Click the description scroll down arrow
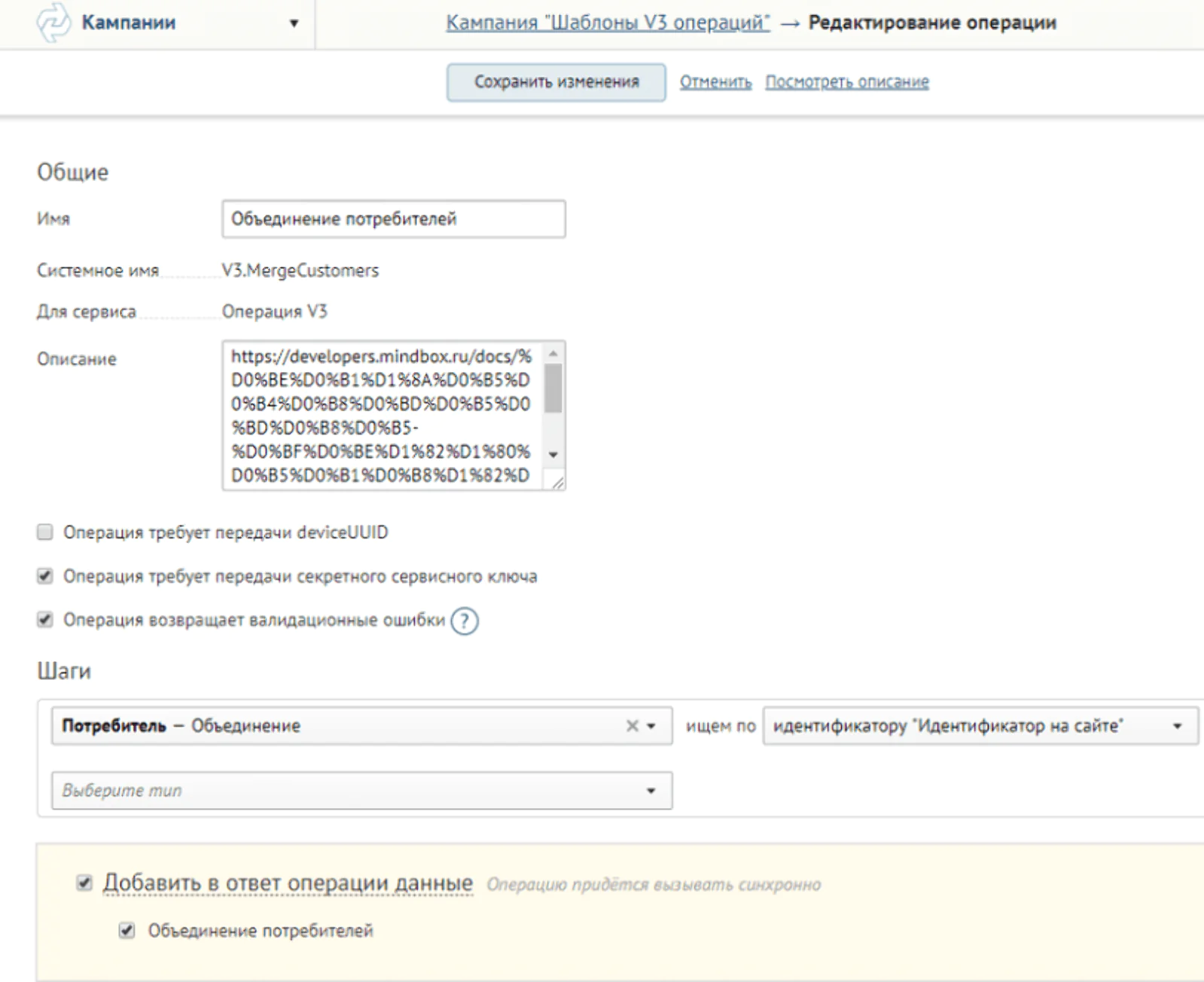Screen dimensions: 1204x982 pyautogui.click(x=553, y=454)
